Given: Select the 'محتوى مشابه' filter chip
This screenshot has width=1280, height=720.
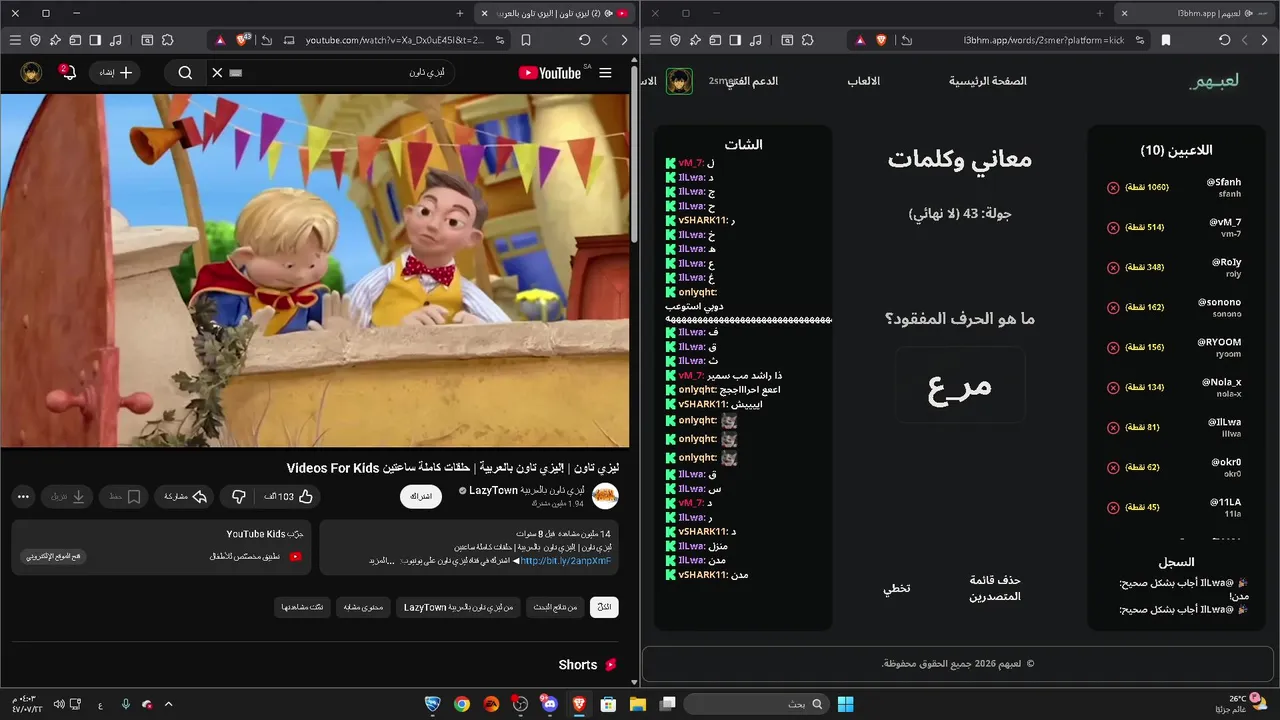Looking at the screenshot, I should coord(362,607).
